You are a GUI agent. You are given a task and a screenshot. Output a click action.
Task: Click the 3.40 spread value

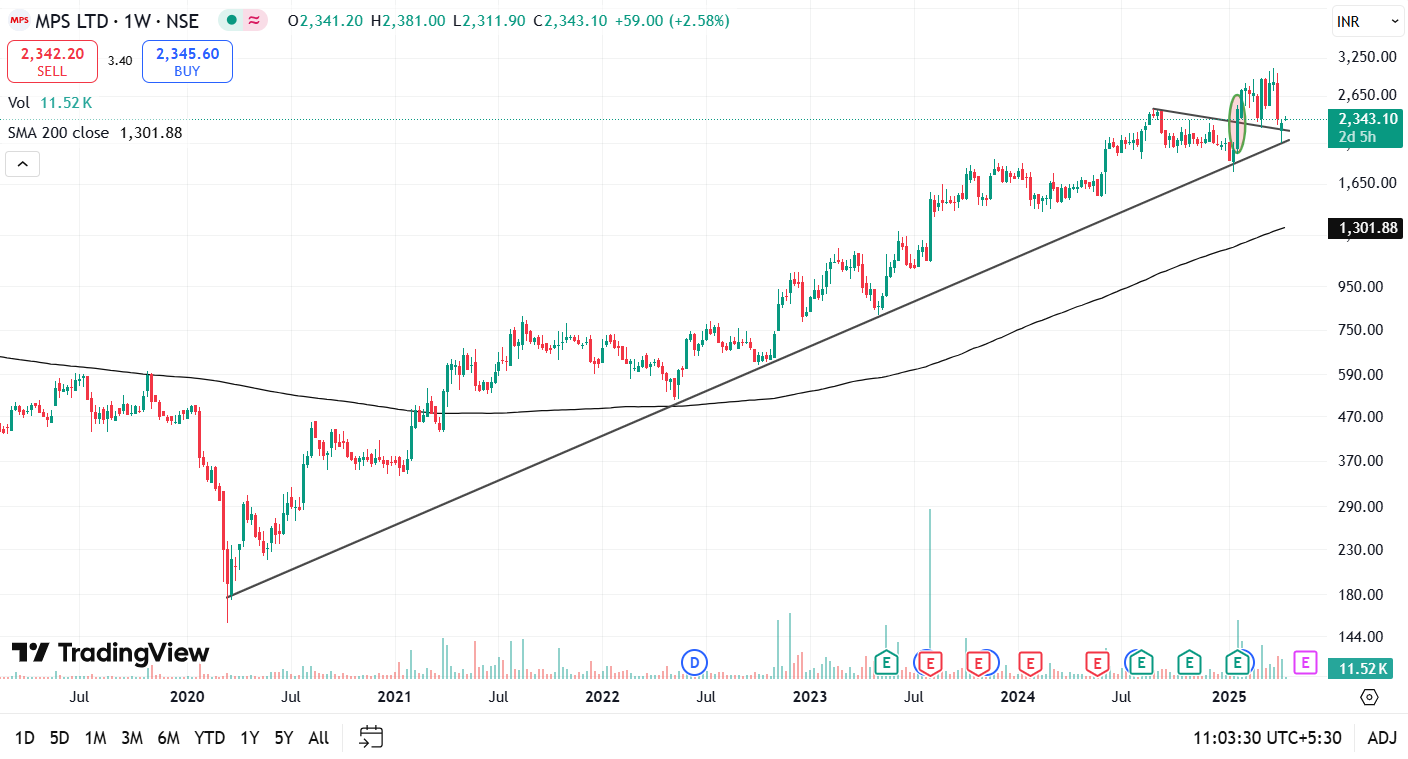click(120, 61)
